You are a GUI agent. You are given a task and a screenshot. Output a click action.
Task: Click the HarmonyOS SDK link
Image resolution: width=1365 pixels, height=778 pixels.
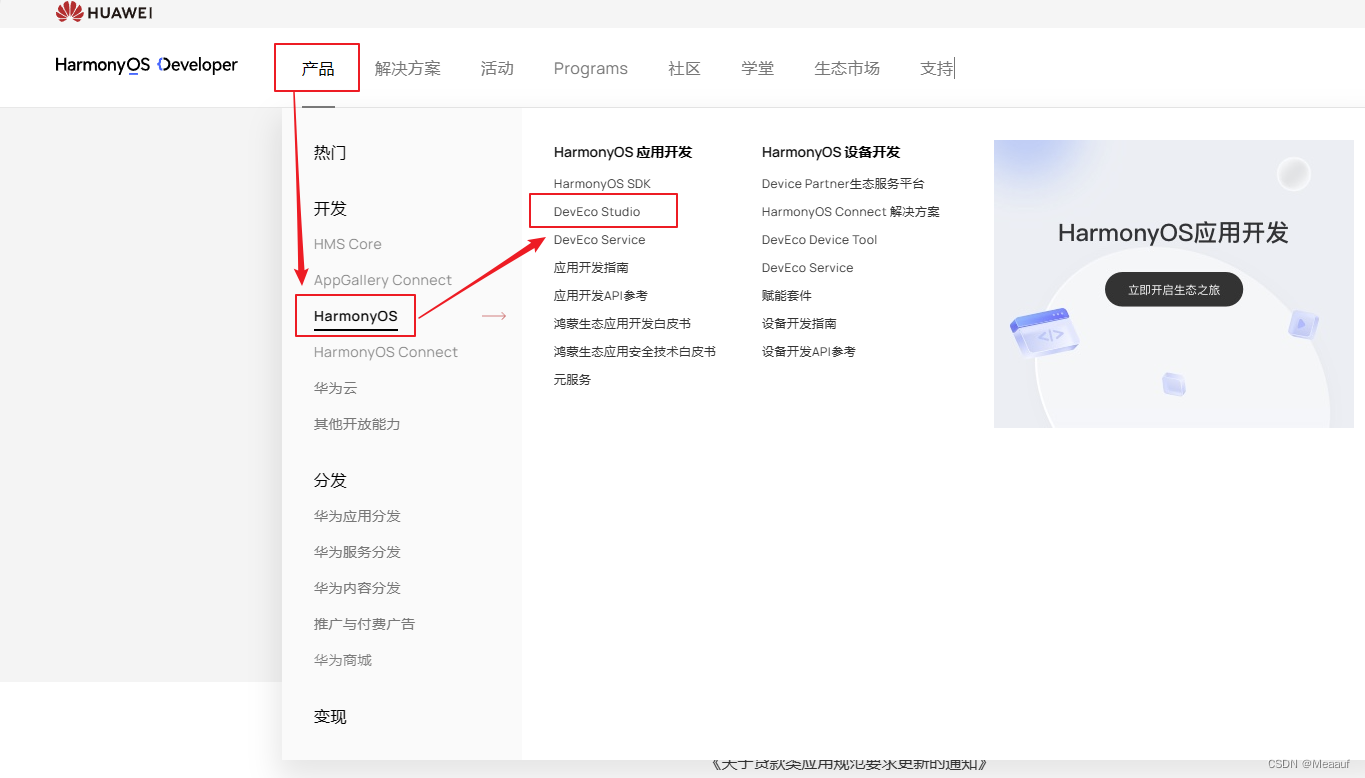coord(602,183)
